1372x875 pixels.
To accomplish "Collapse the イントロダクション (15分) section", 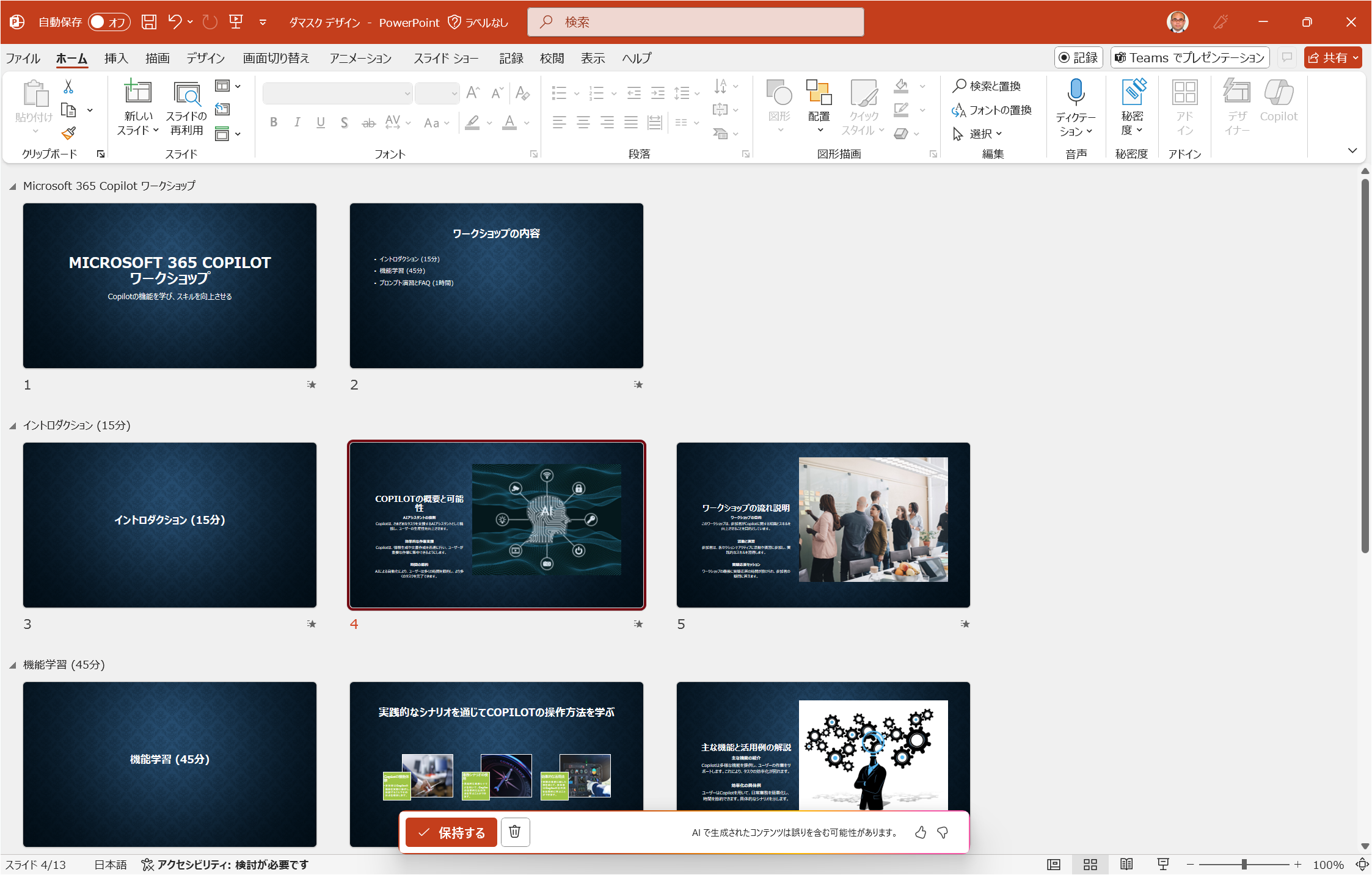I will pyautogui.click(x=12, y=426).
